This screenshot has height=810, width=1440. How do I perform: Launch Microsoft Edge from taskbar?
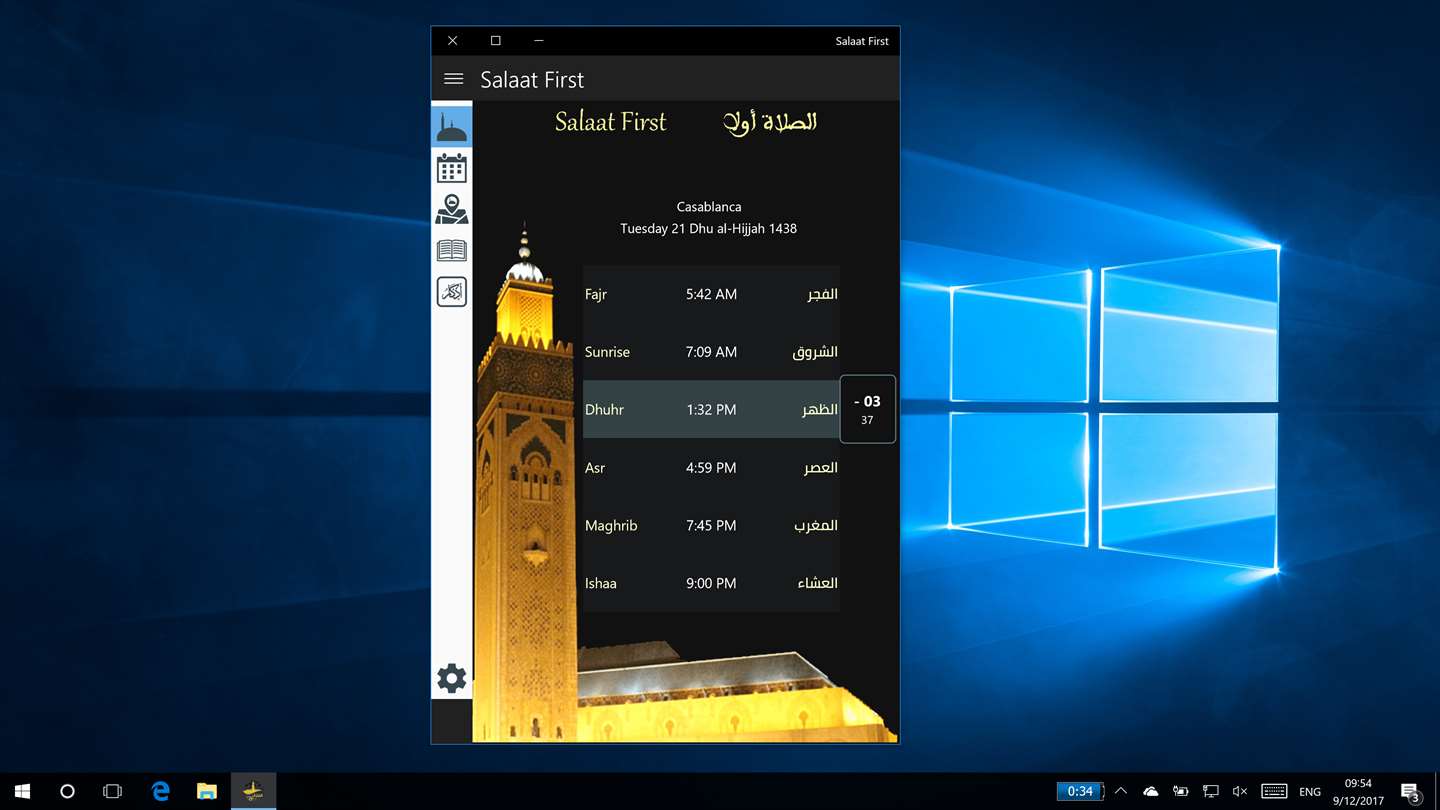click(x=160, y=791)
